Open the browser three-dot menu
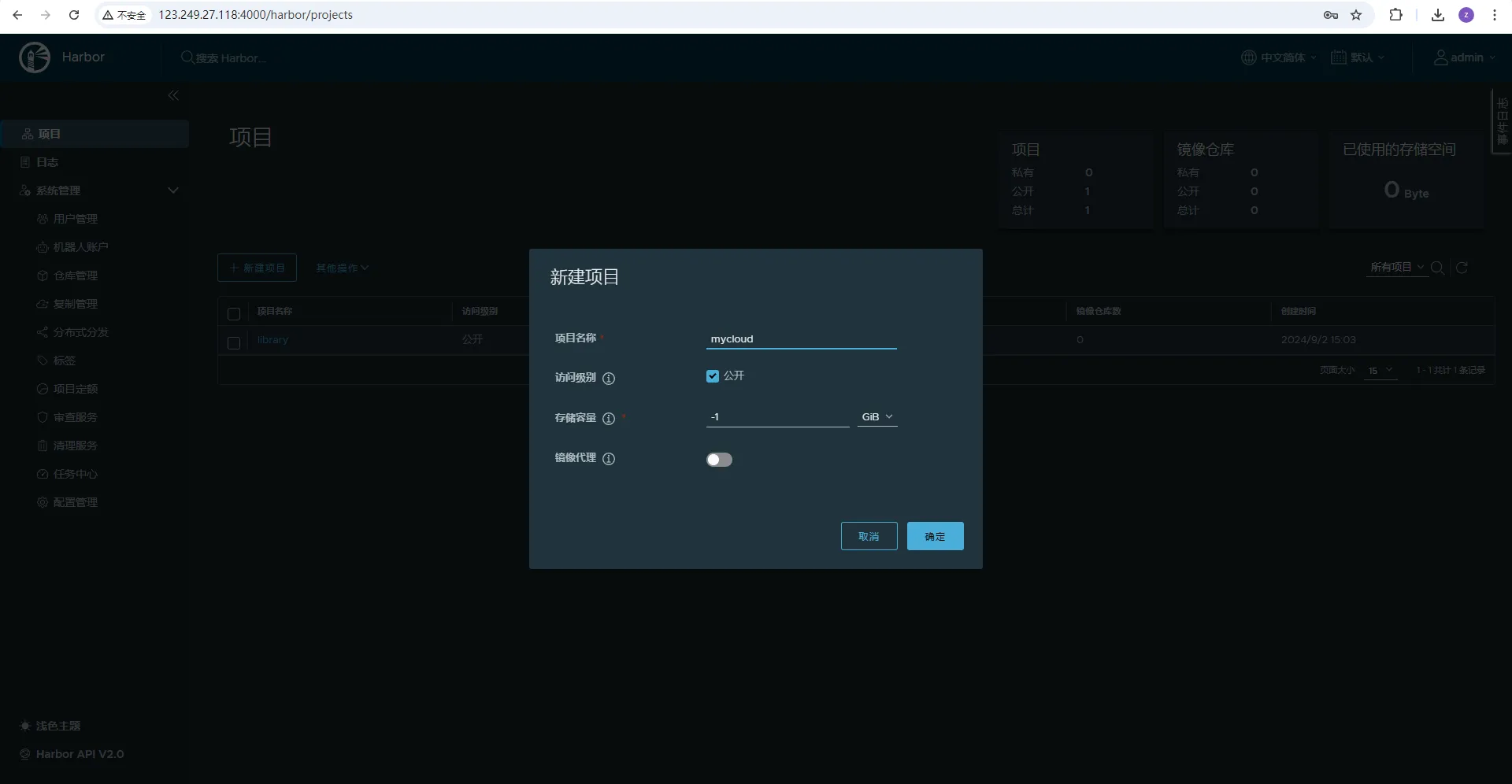This screenshot has width=1512, height=784. click(1495, 15)
